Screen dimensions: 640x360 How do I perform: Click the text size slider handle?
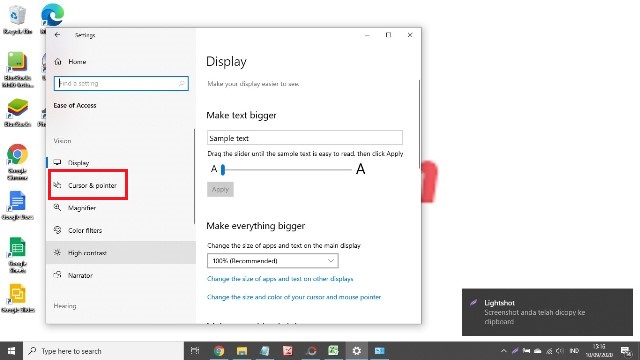(x=223, y=169)
